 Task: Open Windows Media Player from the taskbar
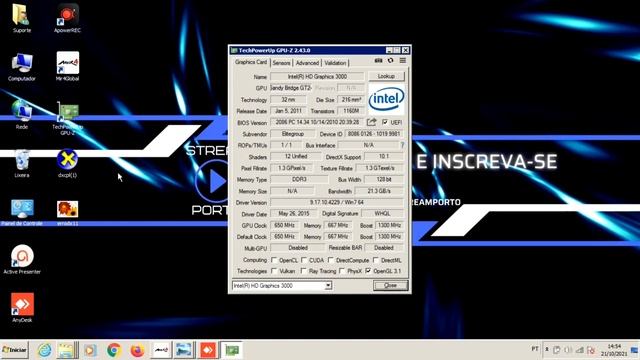90,350
